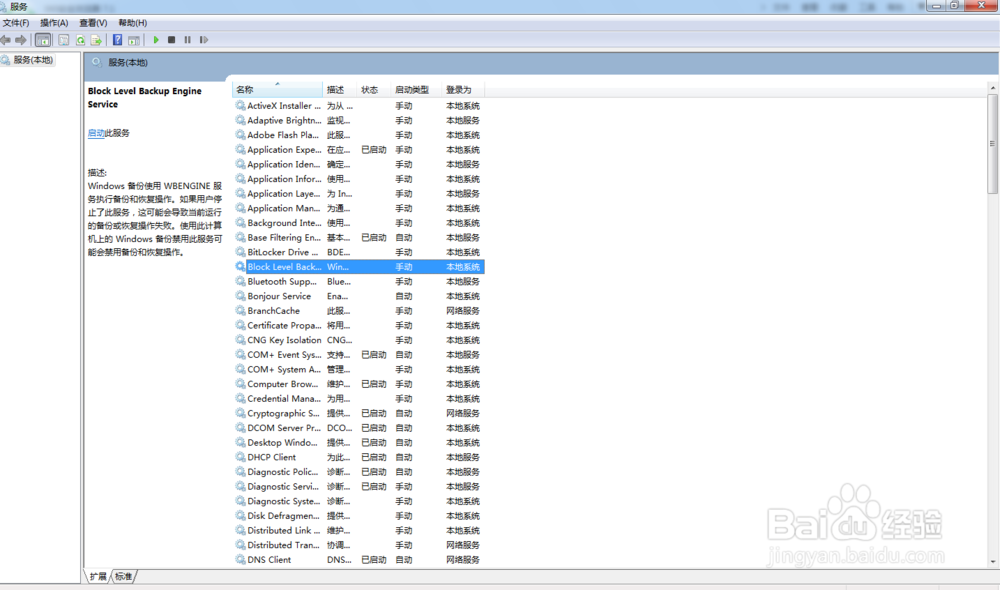Select Diagnostic System Host row

(358, 501)
